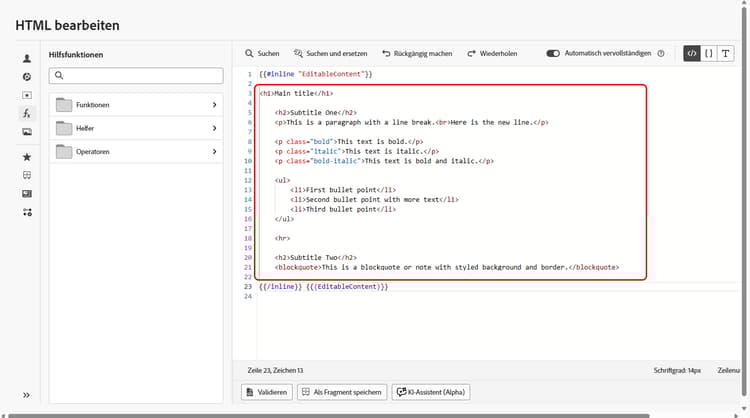Open the profile attributes sidebar icon
The height and width of the screenshot is (418, 750).
(x=27, y=59)
